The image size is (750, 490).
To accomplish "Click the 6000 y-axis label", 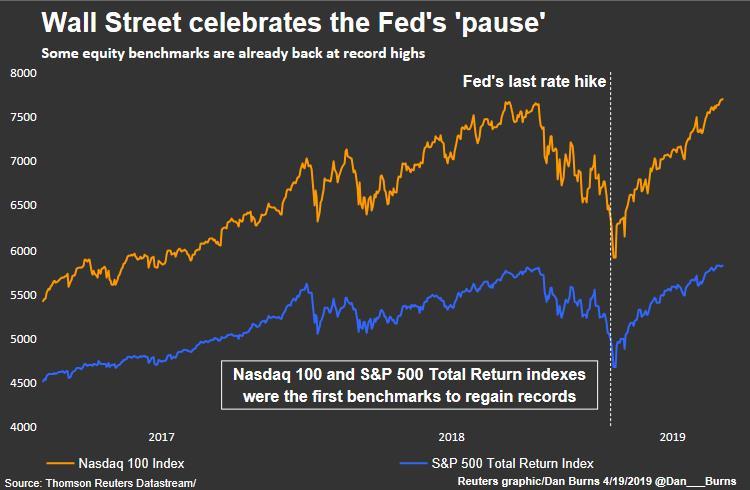I will (23, 251).
